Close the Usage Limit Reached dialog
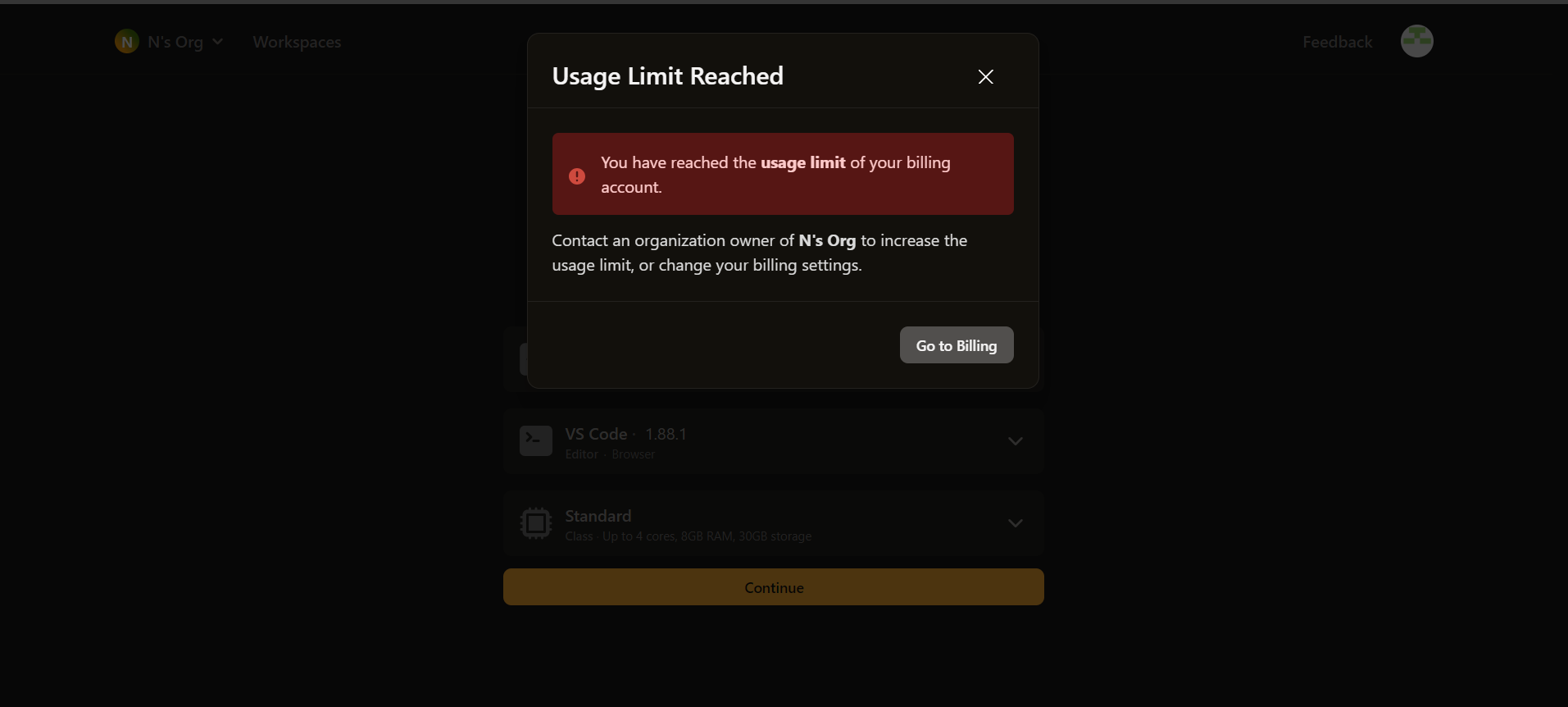 (x=985, y=76)
